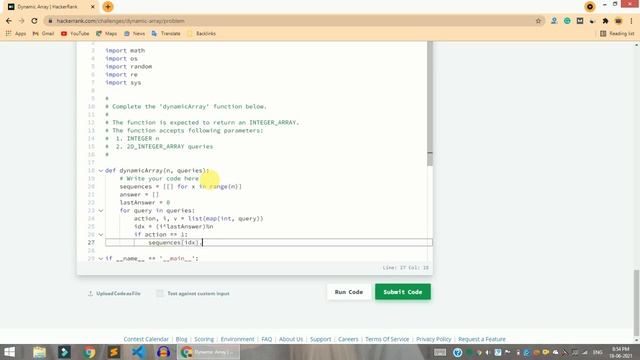Open File Explorer from the taskbar
This screenshot has width=640, height=360.
point(39,352)
